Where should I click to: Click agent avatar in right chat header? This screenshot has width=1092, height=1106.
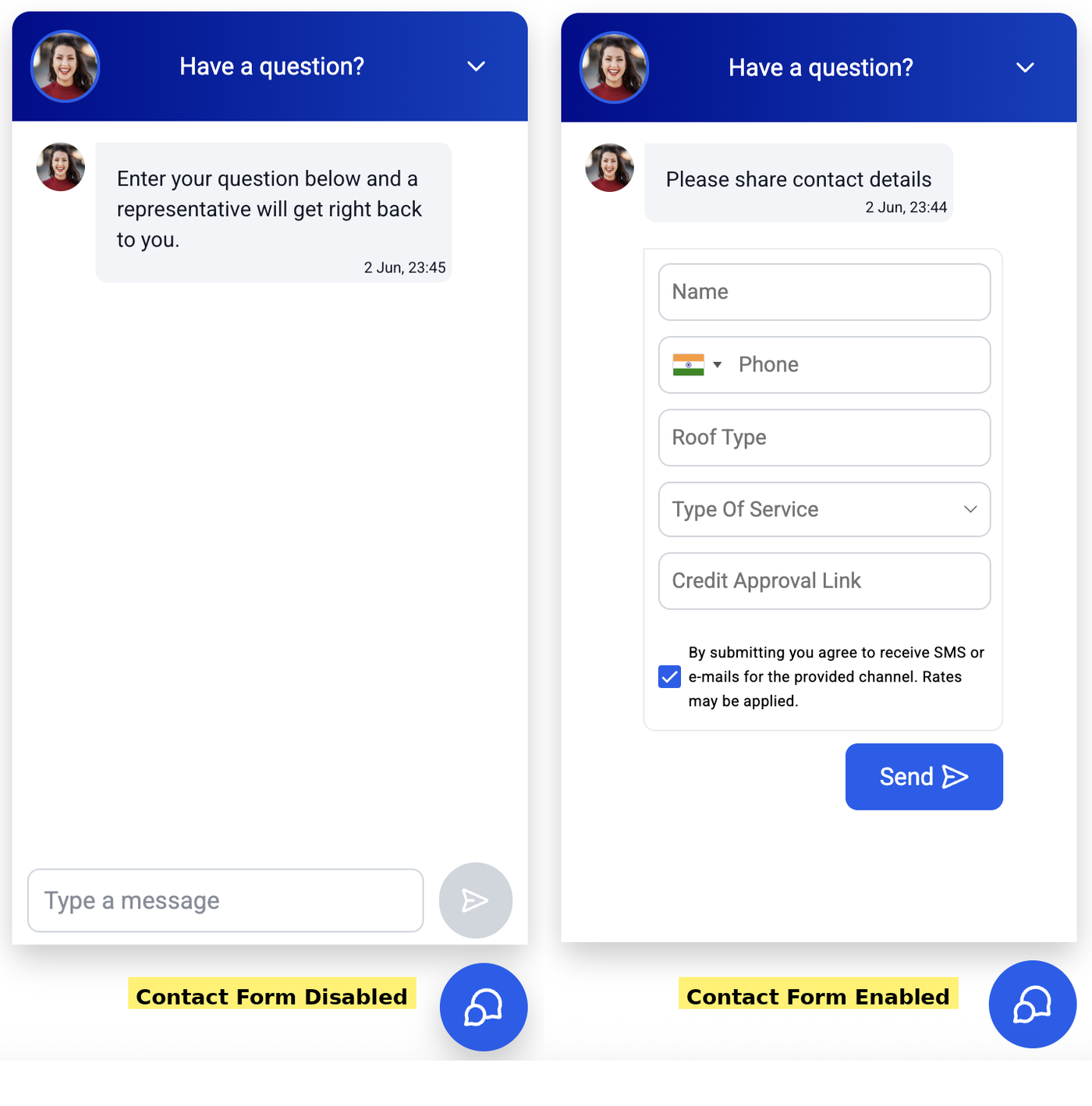click(x=615, y=68)
